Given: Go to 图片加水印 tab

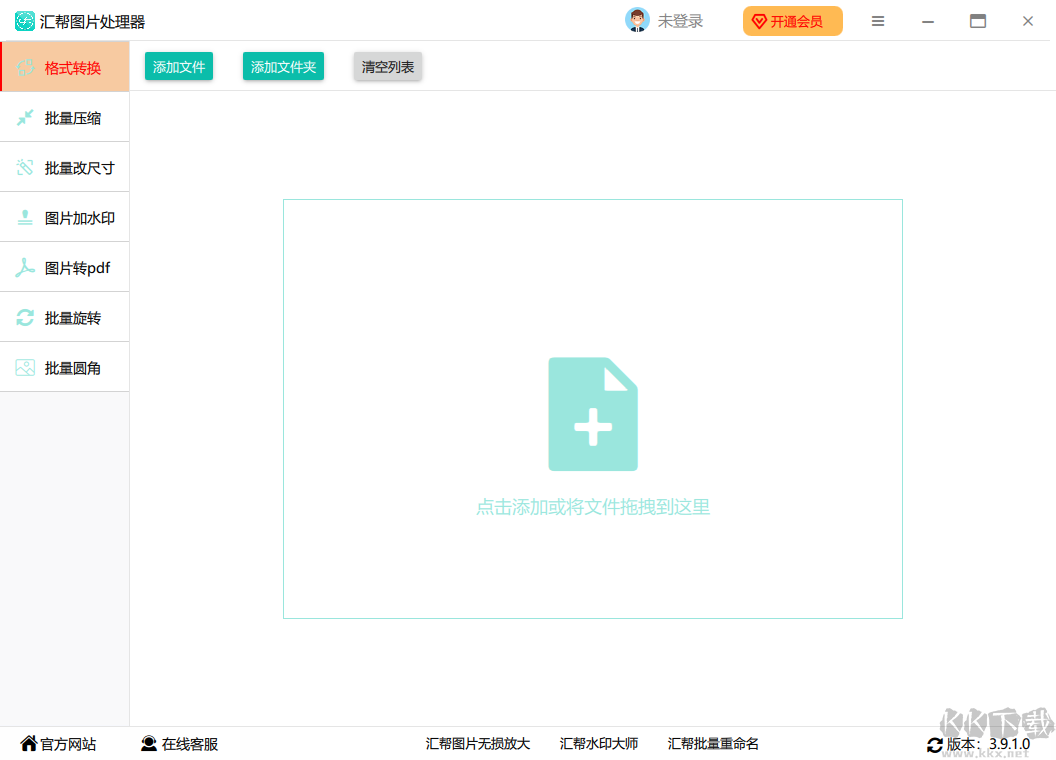Looking at the screenshot, I should click(65, 217).
